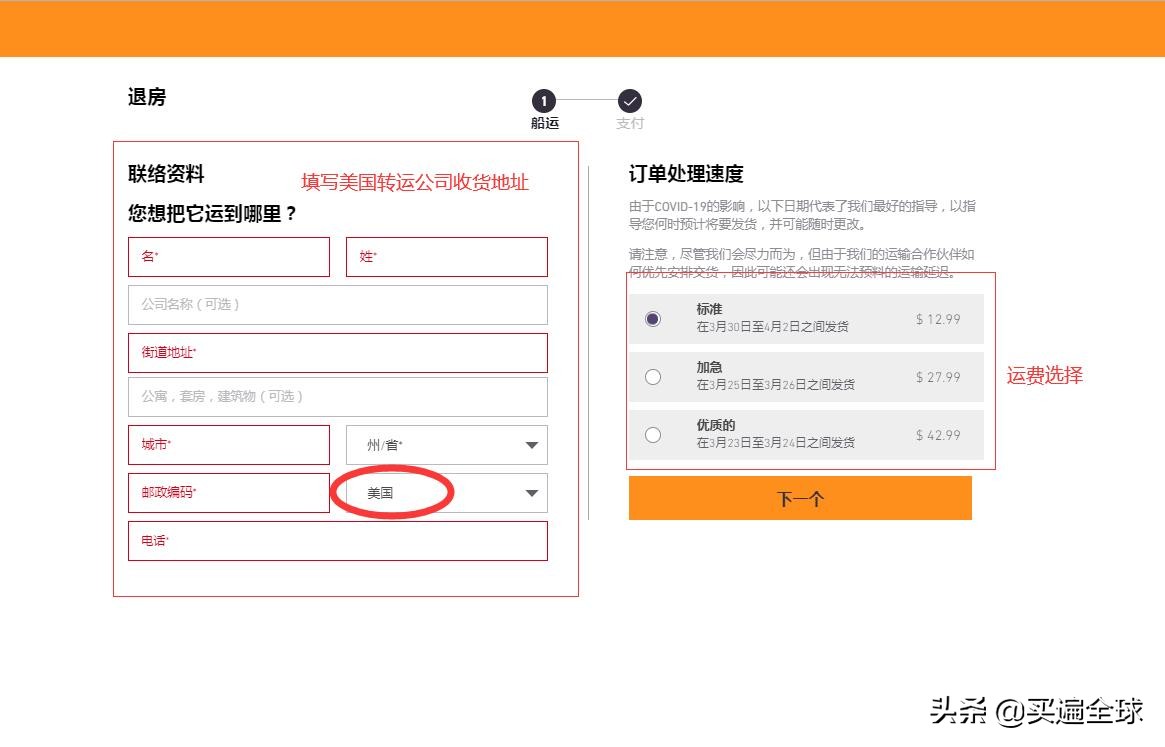Select the 标准 shipping radio button
The width and height of the screenshot is (1165, 747).
pyautogui.click(x=654, y=319)
